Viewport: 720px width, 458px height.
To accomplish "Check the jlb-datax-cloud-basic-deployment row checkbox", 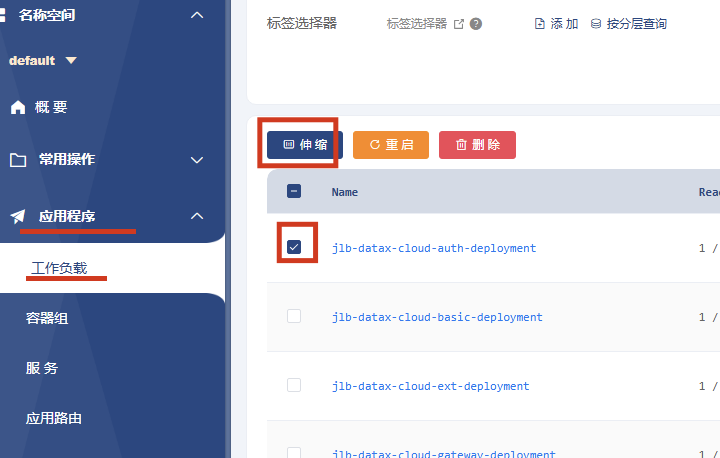I will pyautogui.click(x=294, y=316).
